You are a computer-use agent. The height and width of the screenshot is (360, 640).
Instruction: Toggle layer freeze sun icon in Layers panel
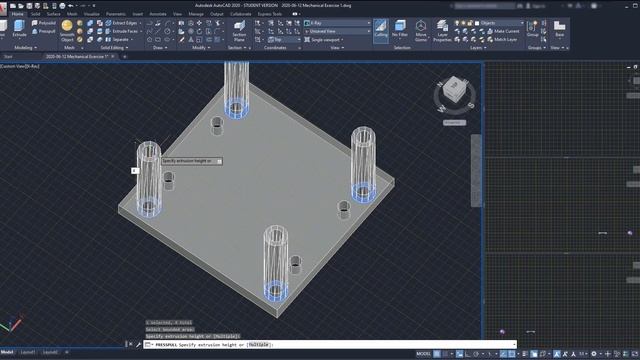point(463,23)
